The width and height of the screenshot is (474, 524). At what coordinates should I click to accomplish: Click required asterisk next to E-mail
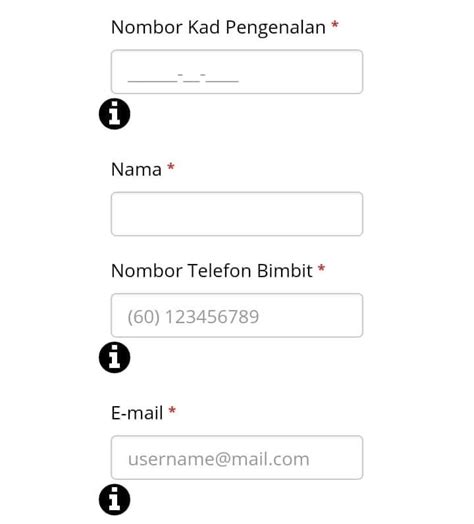(x=172, y=410)
